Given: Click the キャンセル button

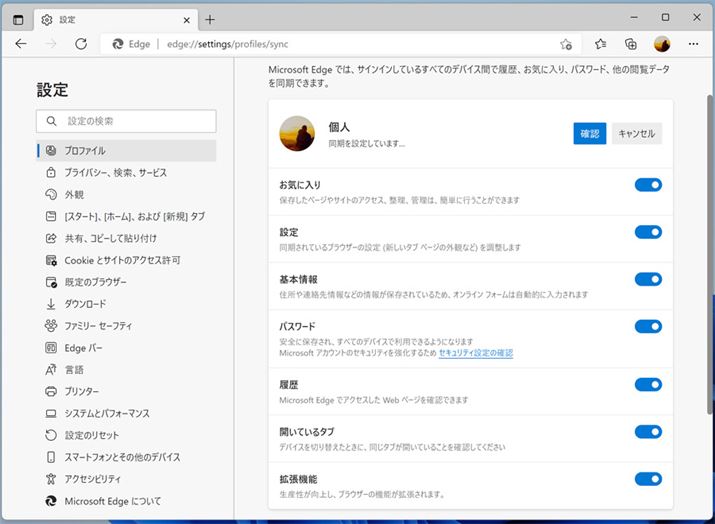Looking at the screenshot, I should (637, 134).
